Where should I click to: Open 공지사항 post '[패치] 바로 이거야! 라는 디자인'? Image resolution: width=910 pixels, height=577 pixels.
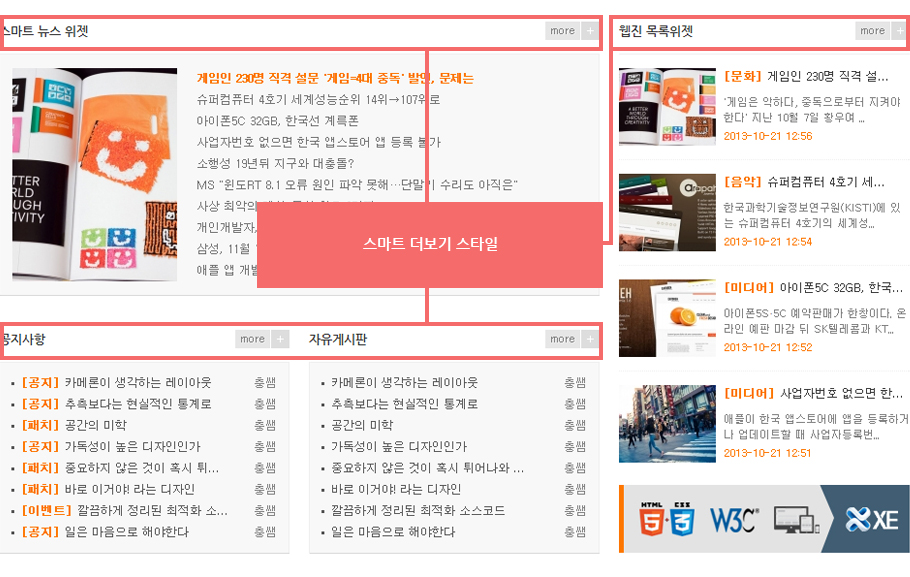click(109, 489)
